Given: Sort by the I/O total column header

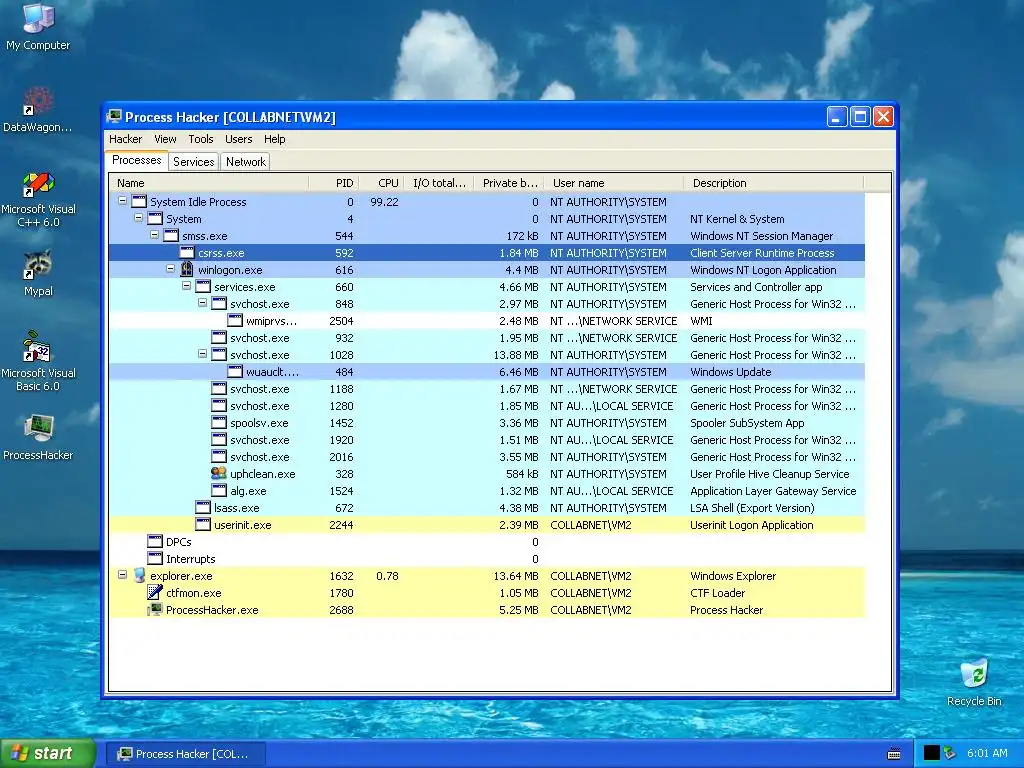Looking at the screenshot, I should [439, 183].
